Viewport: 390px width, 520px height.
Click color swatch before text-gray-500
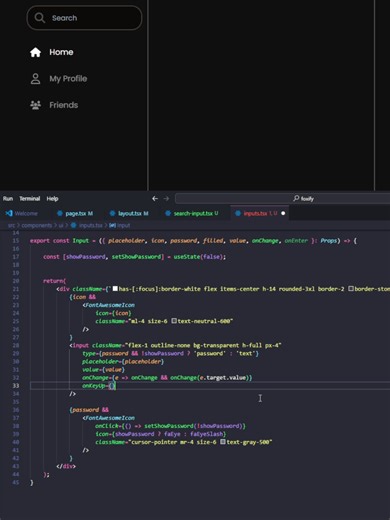223,442
